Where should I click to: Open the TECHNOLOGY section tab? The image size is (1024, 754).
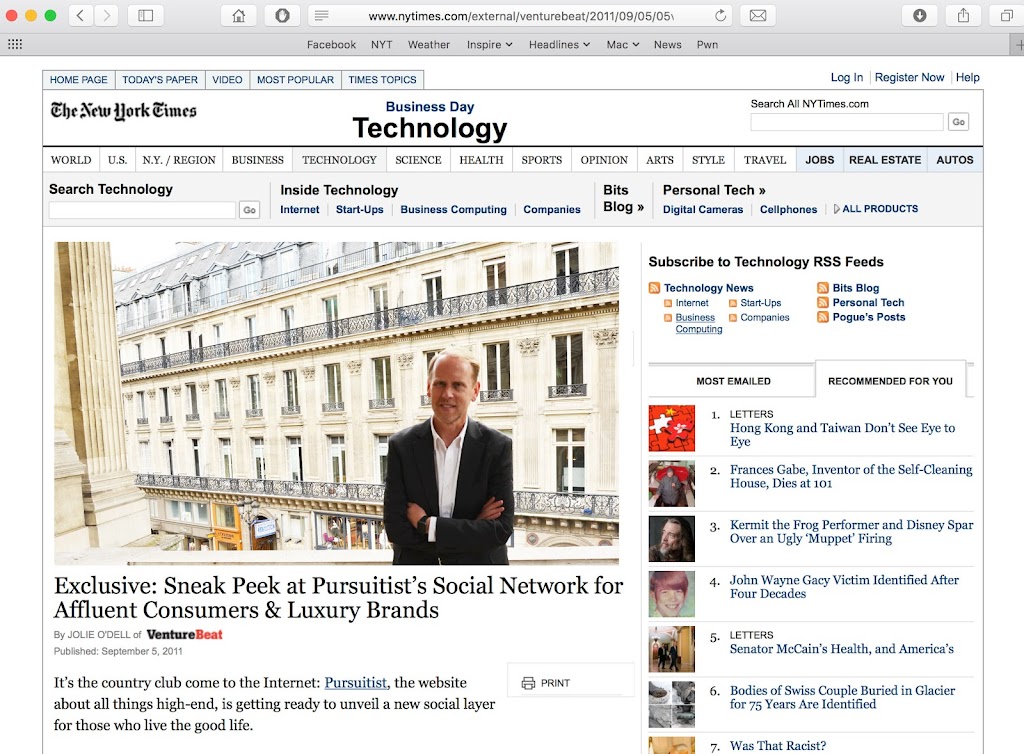(x=339, y=160)
